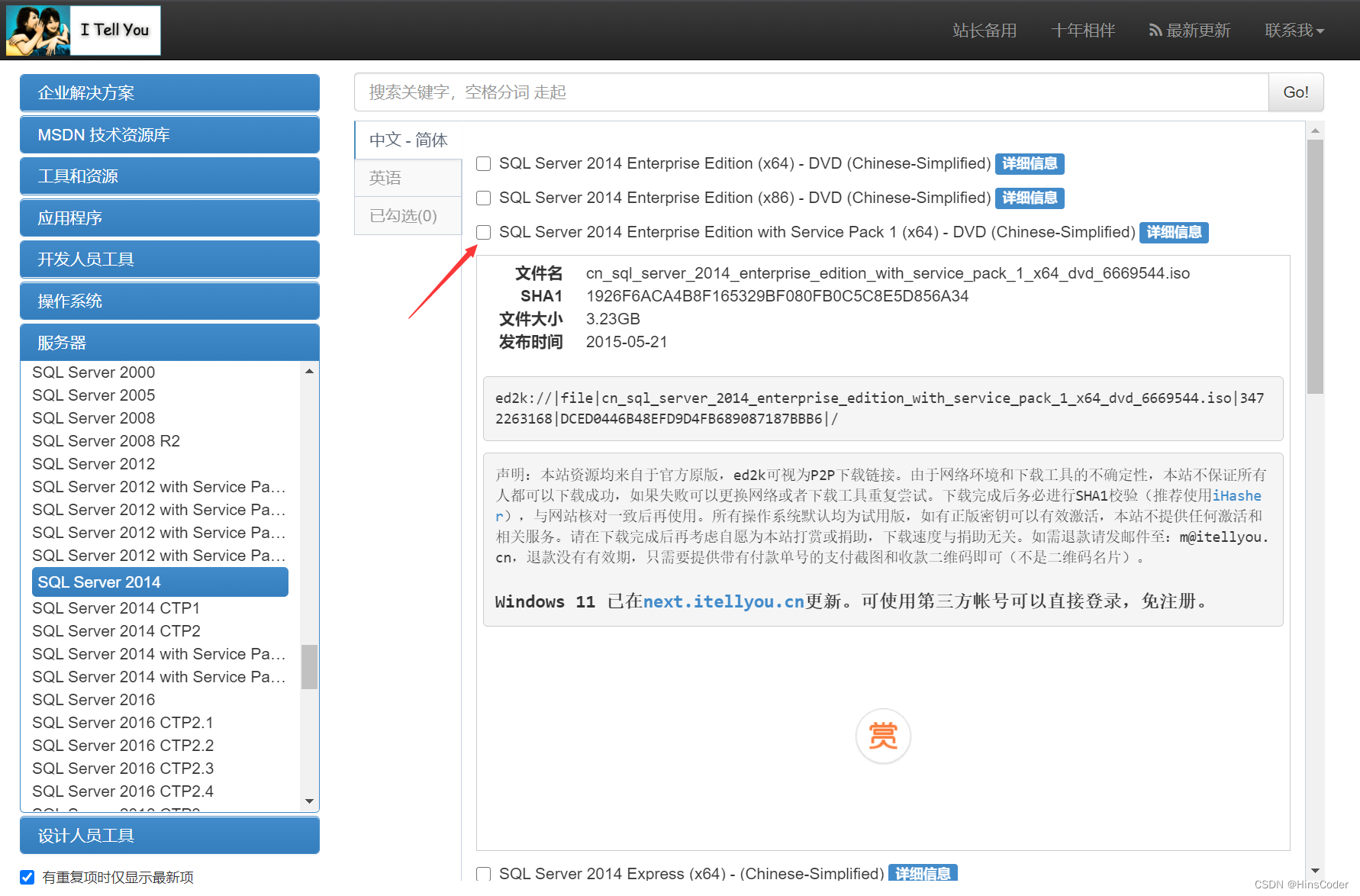Open 站长备用 in top navigation

point(985,31)
